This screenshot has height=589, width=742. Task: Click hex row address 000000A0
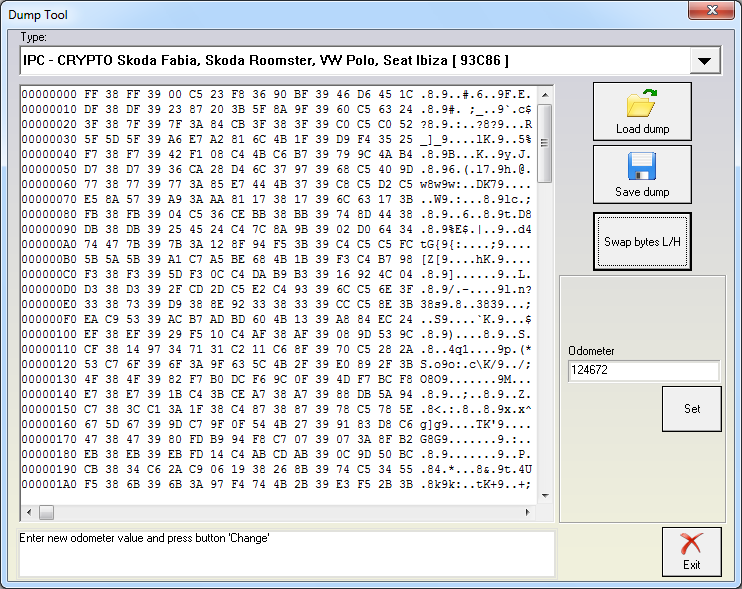pos(49,245)
